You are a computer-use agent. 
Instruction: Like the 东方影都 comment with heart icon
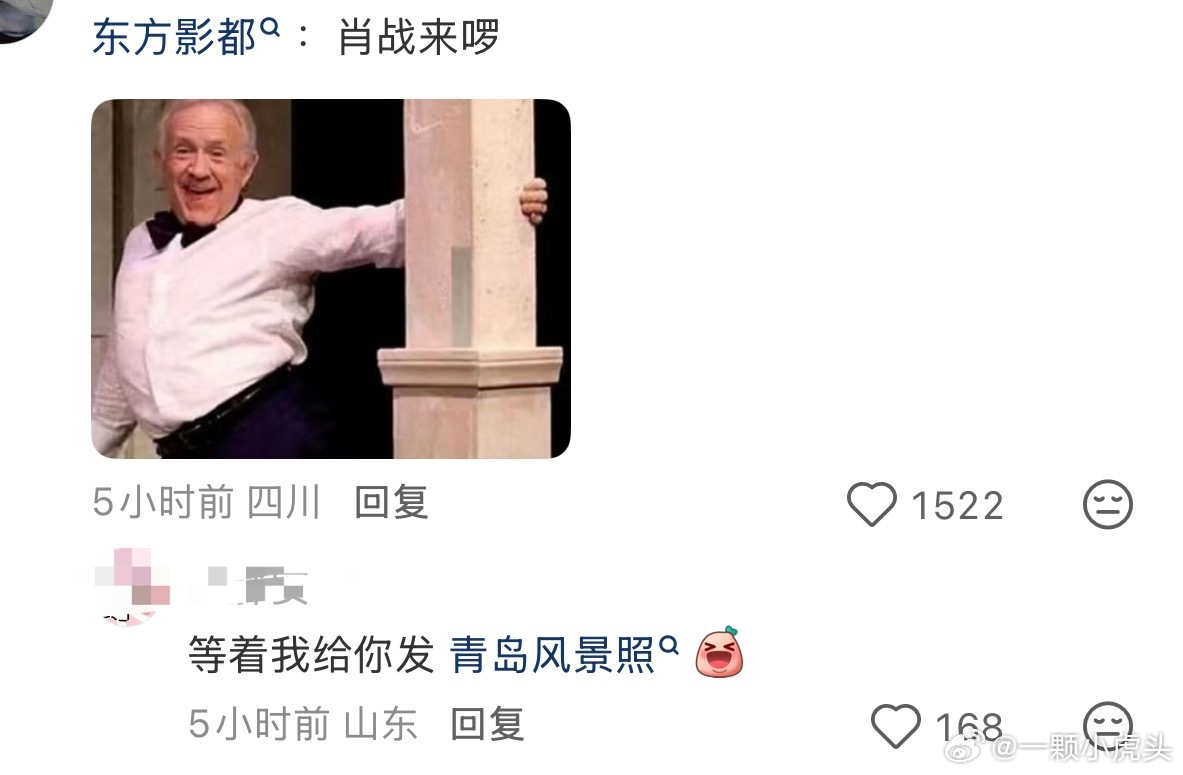[x=871, y=504]
